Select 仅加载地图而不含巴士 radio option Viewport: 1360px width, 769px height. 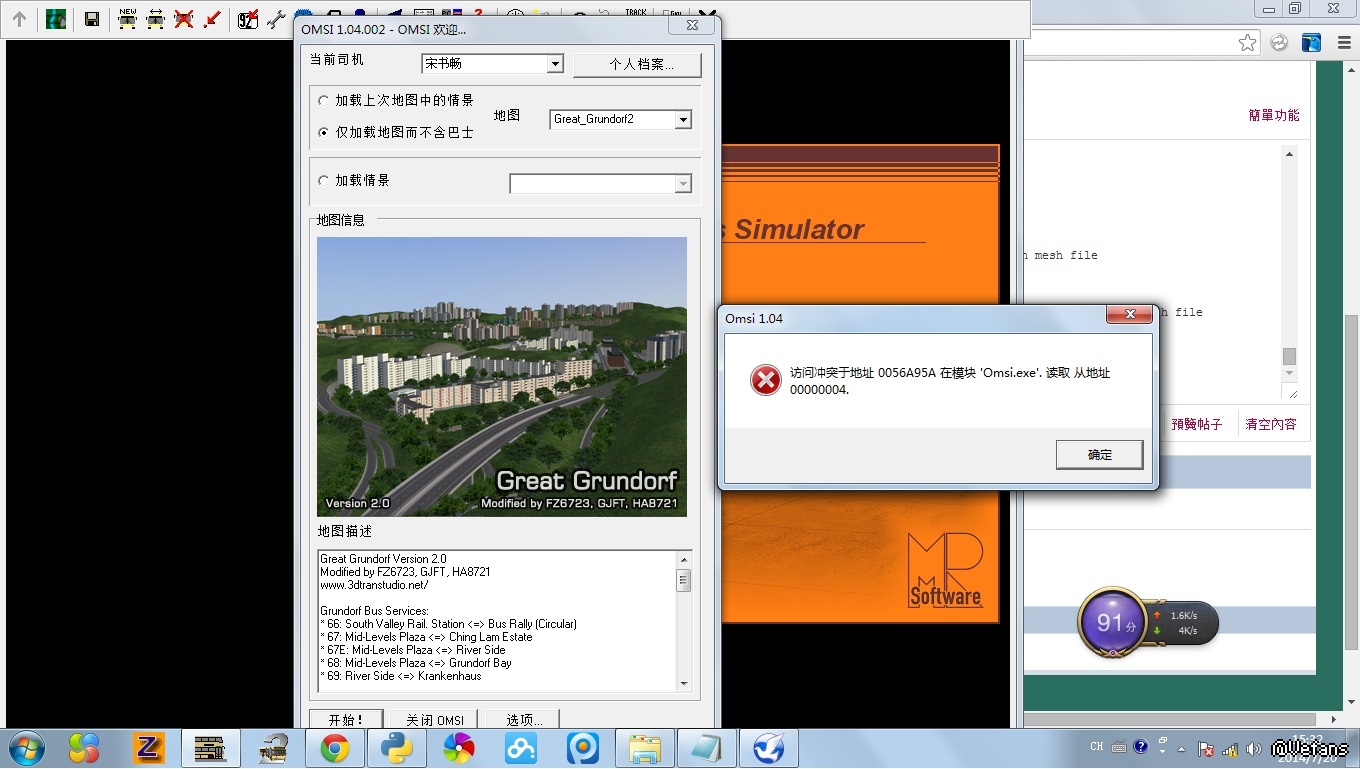[323, 132]
